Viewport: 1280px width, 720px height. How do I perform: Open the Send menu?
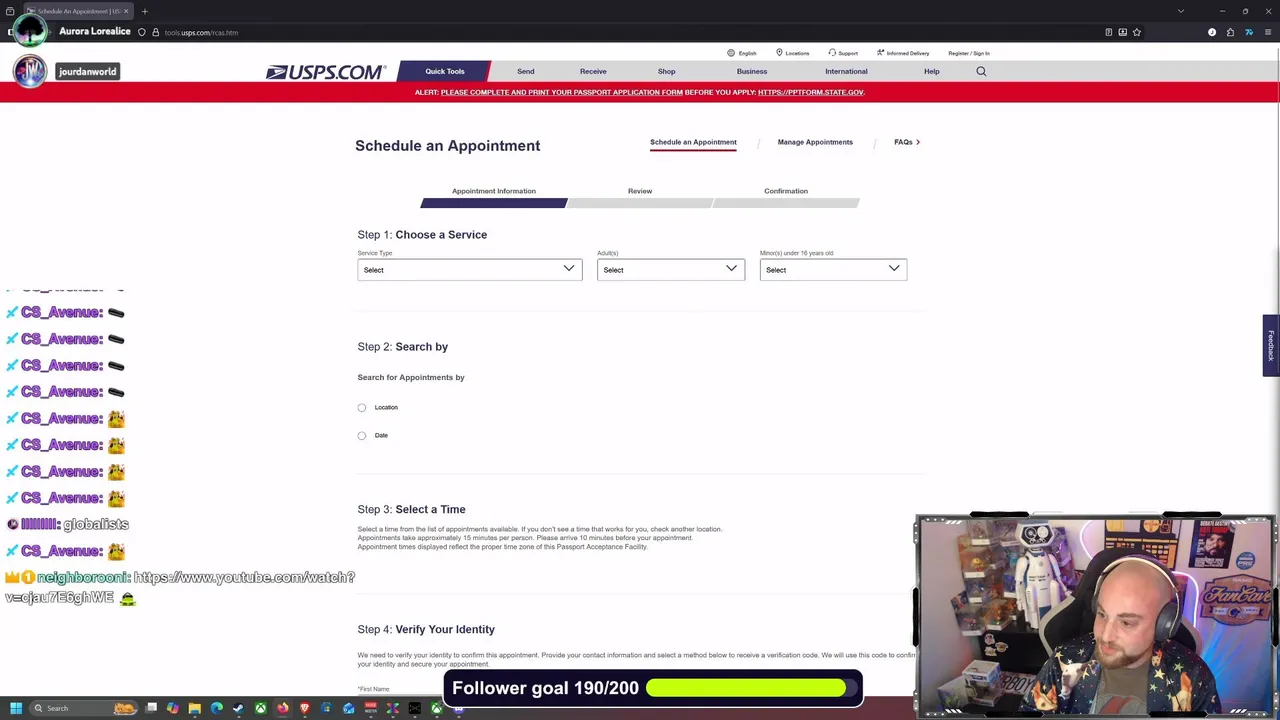[525, 71]
